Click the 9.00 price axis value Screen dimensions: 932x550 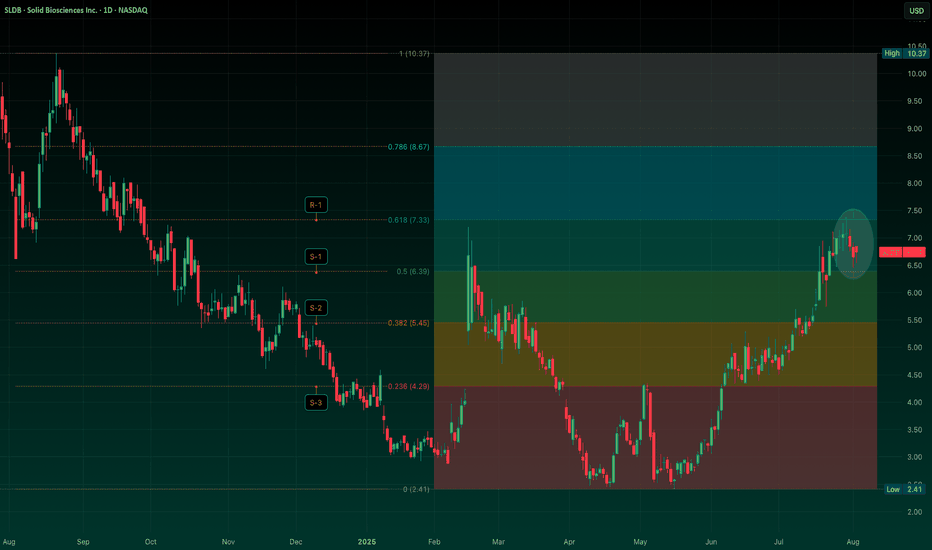click(915, 128)
